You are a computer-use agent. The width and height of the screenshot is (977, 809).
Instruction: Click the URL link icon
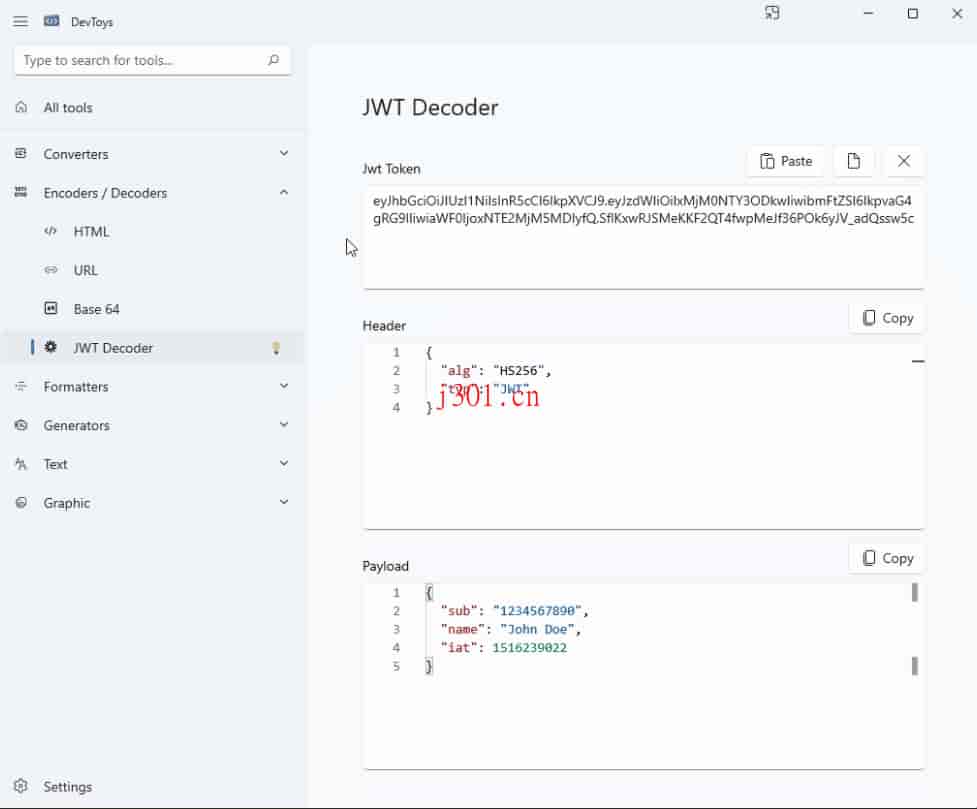tap(51, 270)
